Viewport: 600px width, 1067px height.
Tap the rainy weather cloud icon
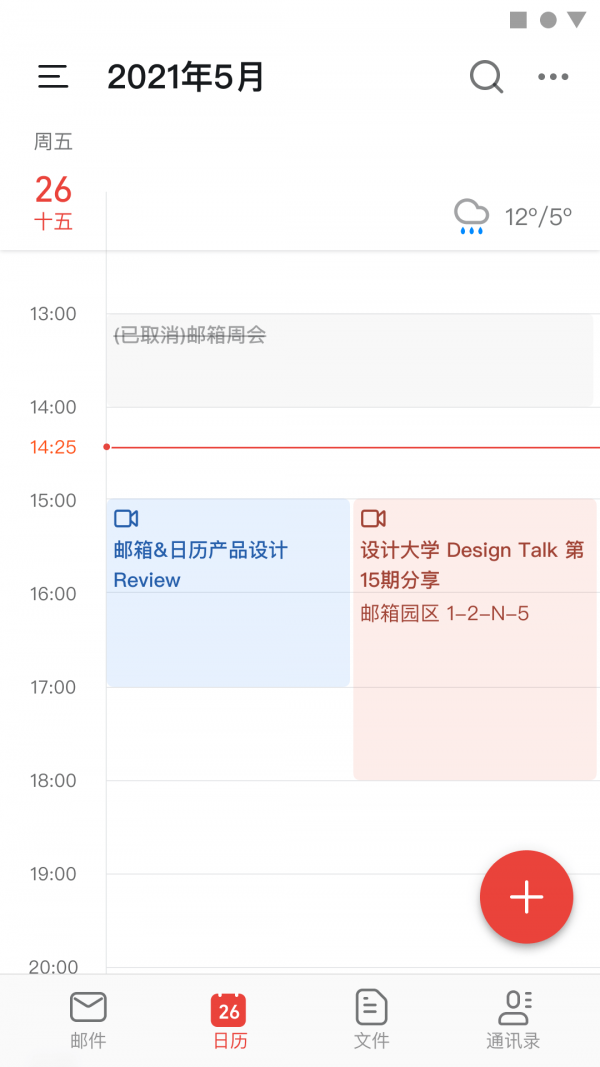(471, 216)
